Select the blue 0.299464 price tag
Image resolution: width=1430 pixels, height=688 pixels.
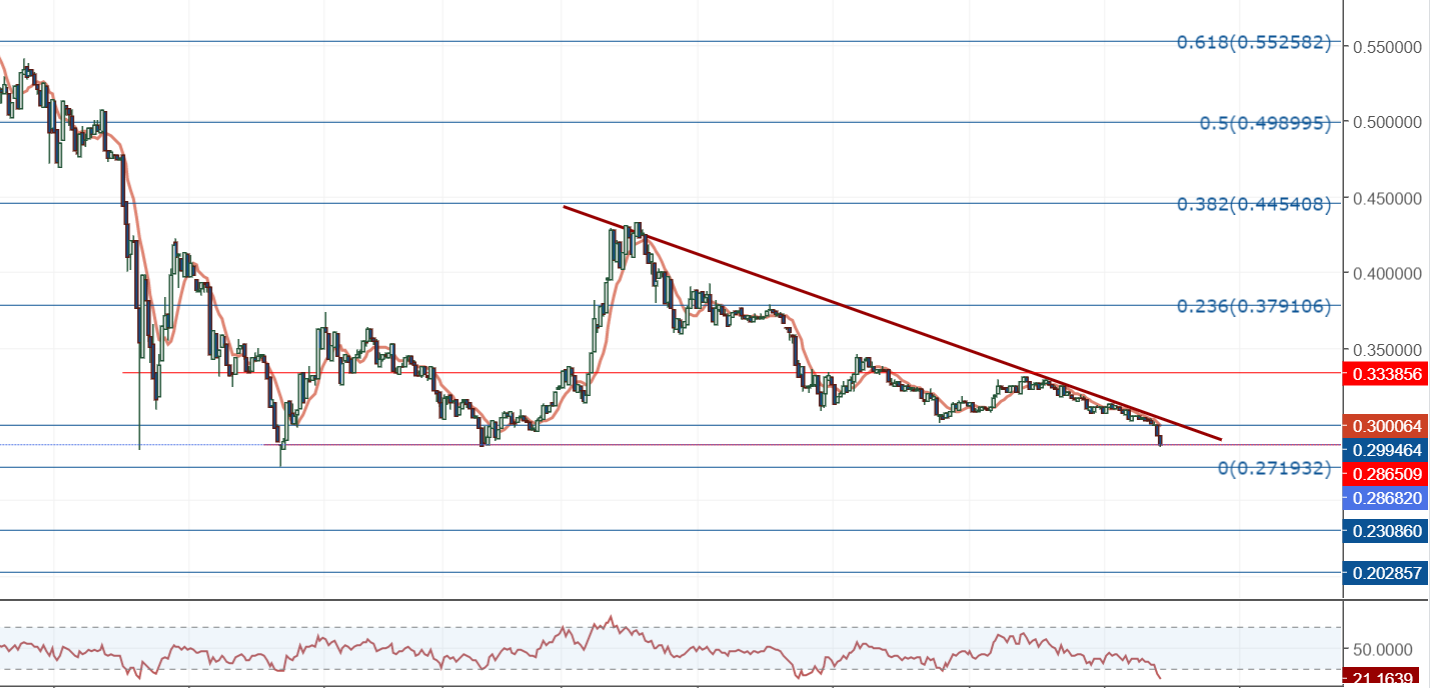tap(1386, 450)
